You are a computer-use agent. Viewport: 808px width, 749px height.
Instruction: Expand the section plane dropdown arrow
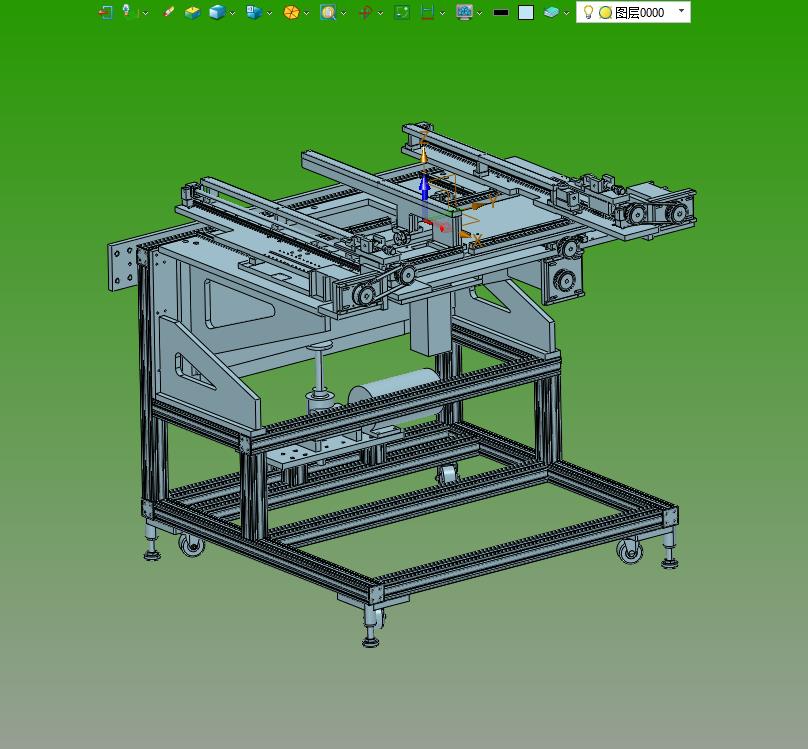coord(443,13)
